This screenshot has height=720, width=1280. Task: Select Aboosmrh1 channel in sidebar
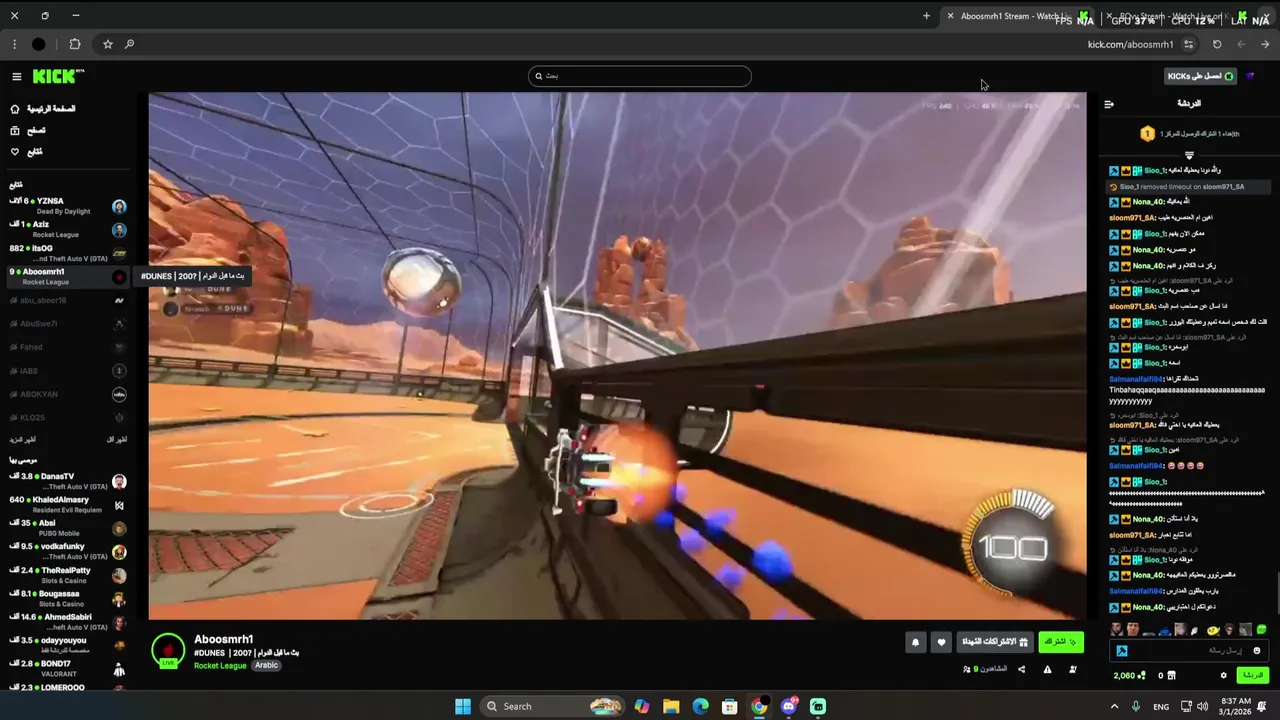(x=68, y=276)
